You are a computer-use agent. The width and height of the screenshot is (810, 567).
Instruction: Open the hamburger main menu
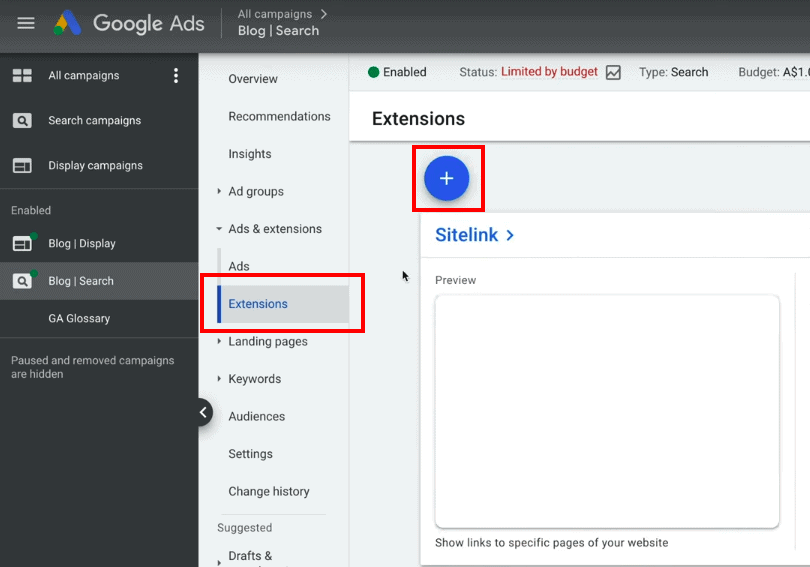point(26,23)
